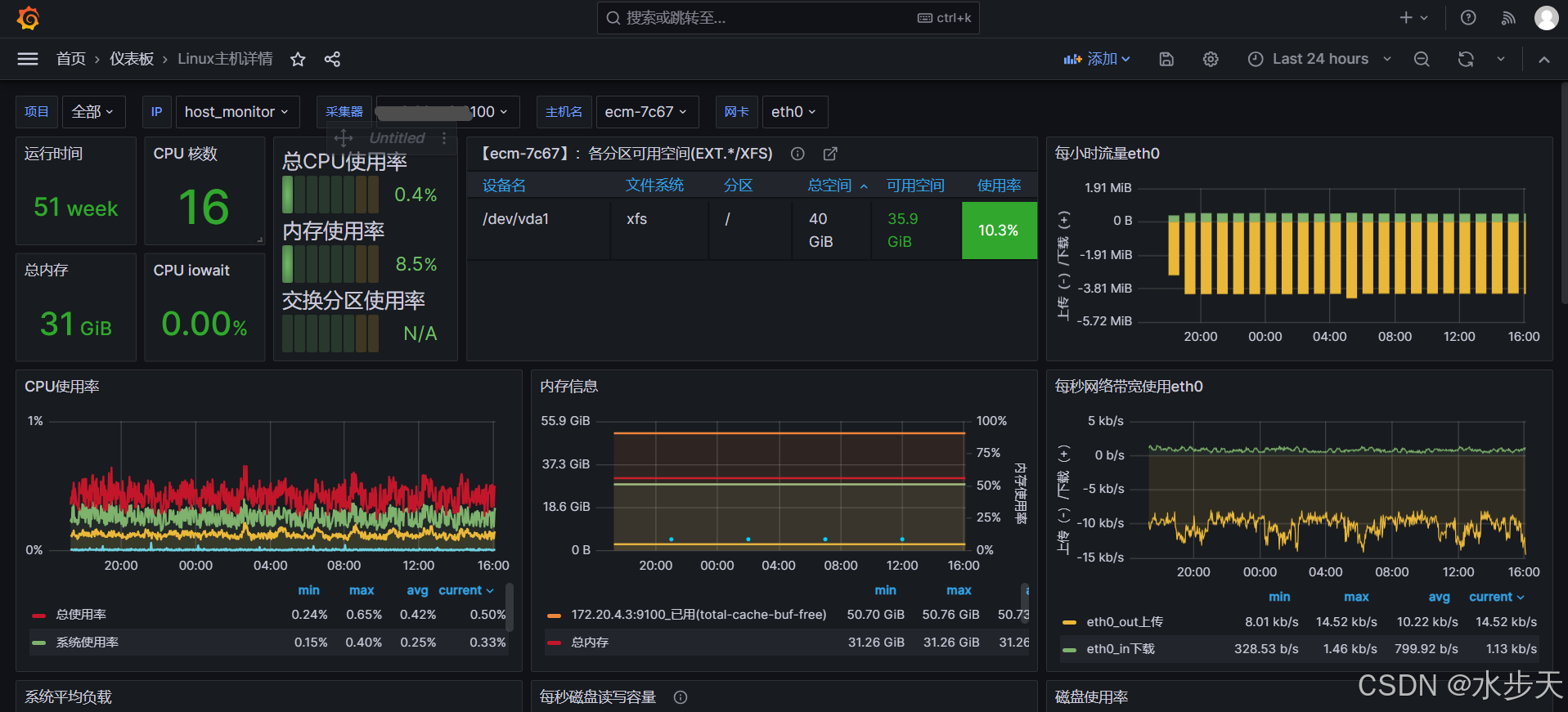The height and width of the screenshot is (712, 1568).
Task: Open external link icon on partition panel
Action: pos(830,154)
